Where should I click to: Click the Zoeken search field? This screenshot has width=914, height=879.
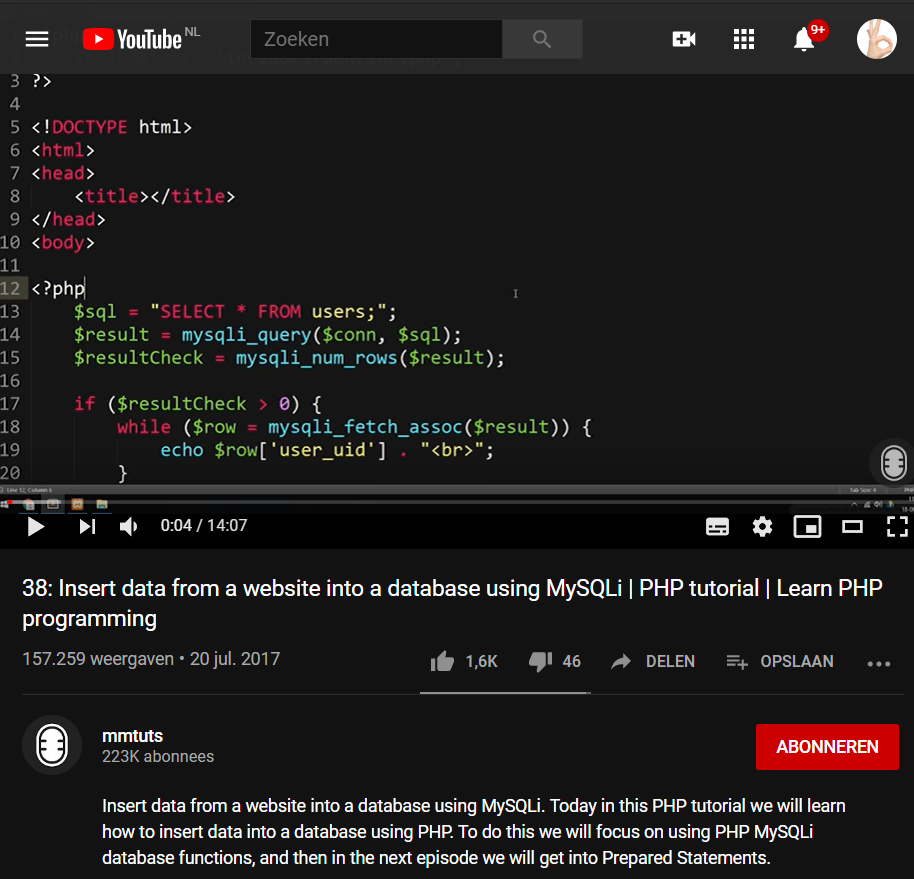376,39
